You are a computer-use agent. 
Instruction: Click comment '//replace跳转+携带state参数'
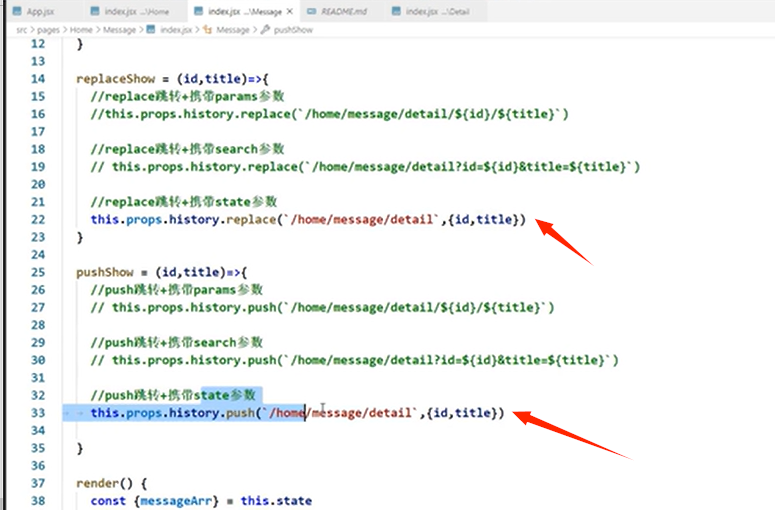[184, 202]
